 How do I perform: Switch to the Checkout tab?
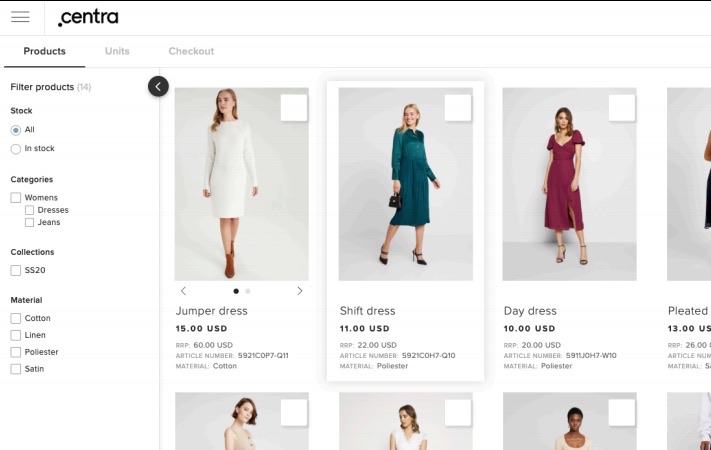coord(191,51)
